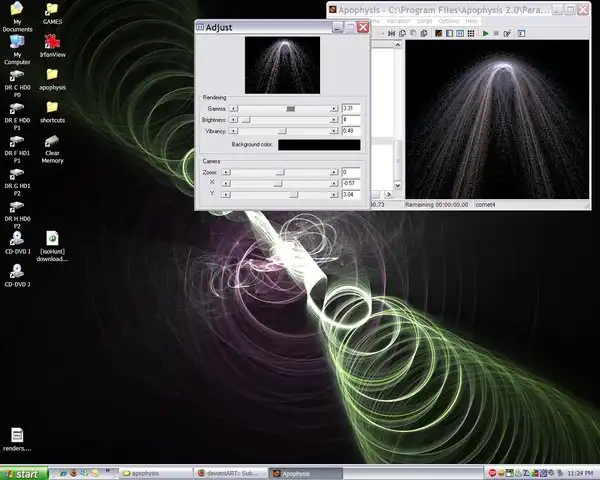Open the IrfanView desktop shortcut
Image resolution: width=600 pixels, height=480 pixels.
52,41
